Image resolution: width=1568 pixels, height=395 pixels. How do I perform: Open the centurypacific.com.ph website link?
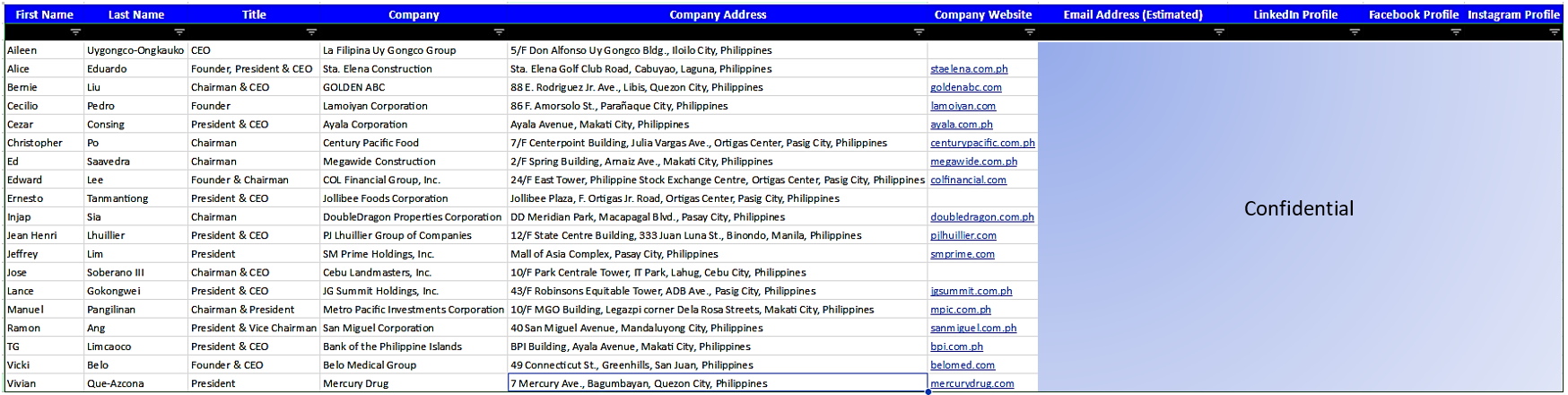(982, 143)
